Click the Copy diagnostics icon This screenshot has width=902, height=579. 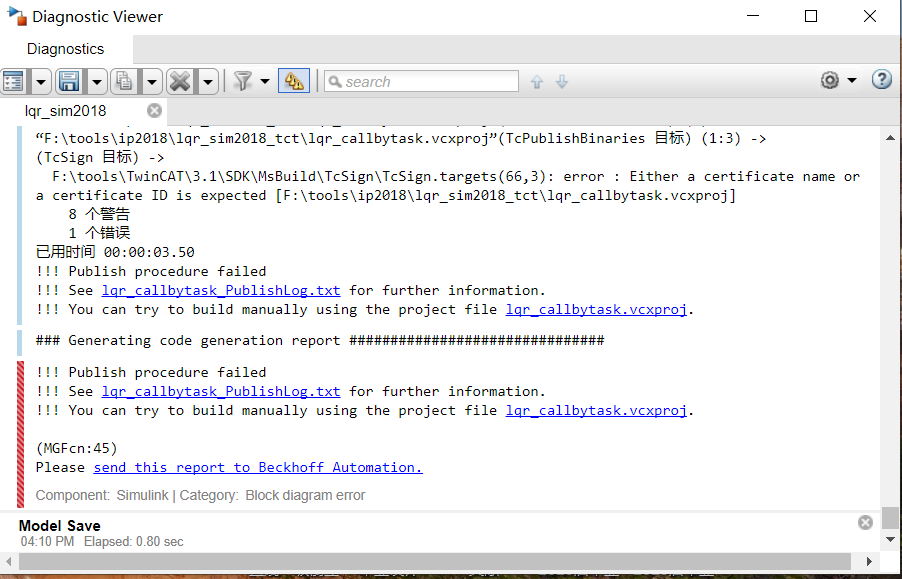click(x=124, y=81)
